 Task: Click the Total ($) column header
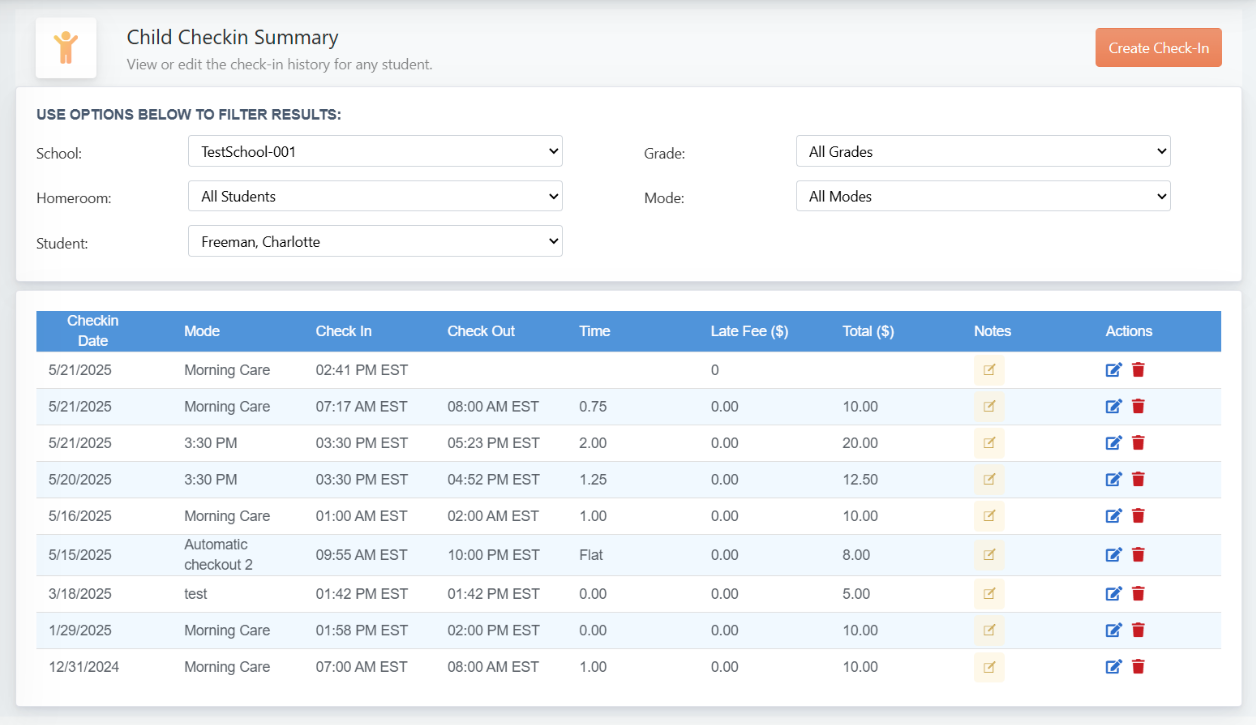[868, 331]
